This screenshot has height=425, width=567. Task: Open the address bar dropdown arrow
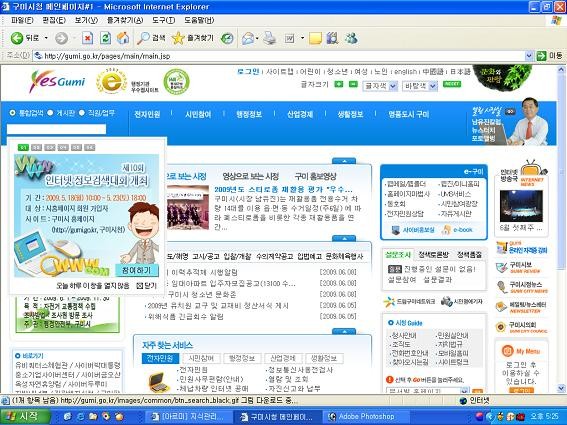click(529, 56)
